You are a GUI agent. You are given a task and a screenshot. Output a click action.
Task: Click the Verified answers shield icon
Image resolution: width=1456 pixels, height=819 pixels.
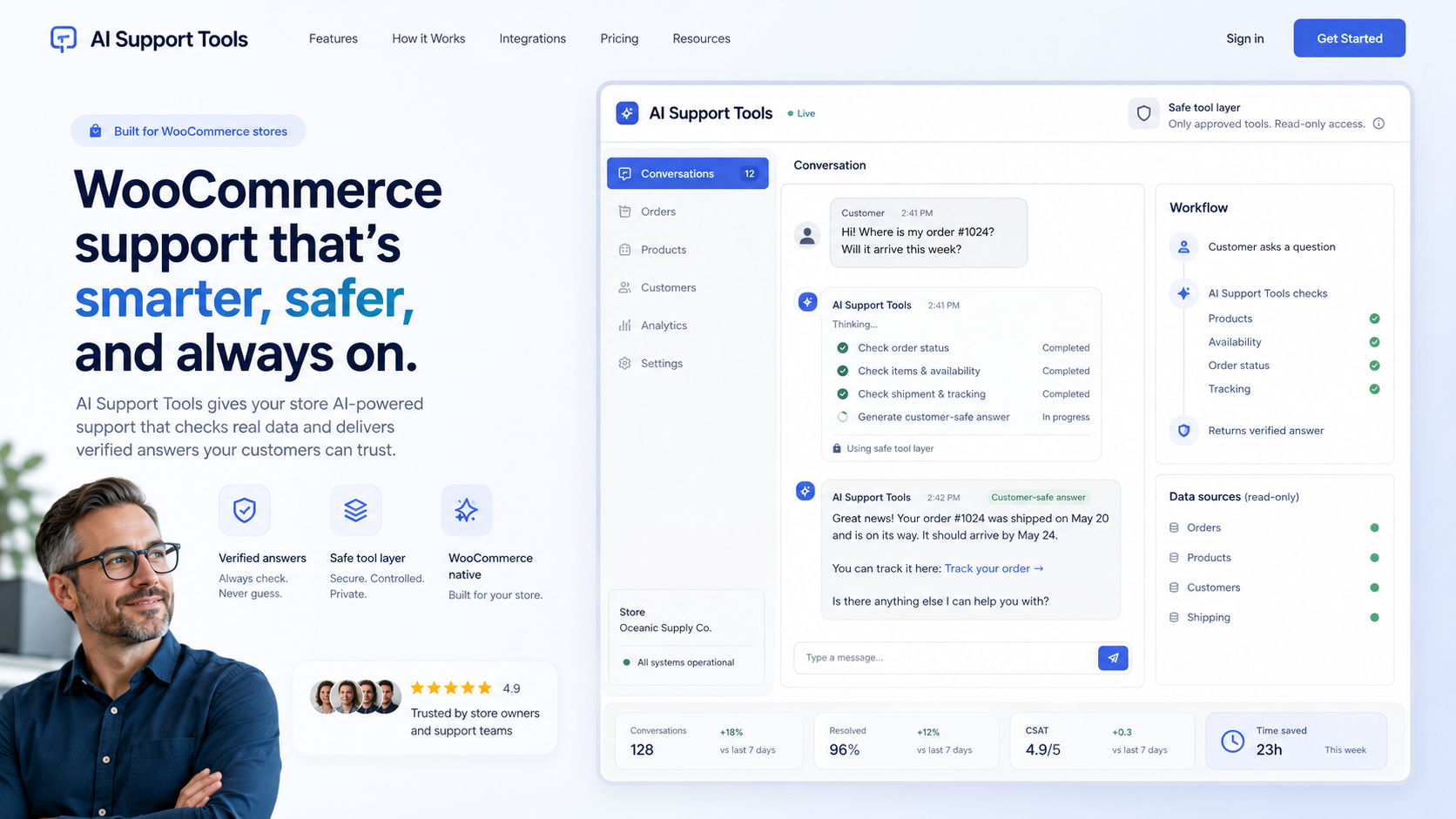point(245,510)
